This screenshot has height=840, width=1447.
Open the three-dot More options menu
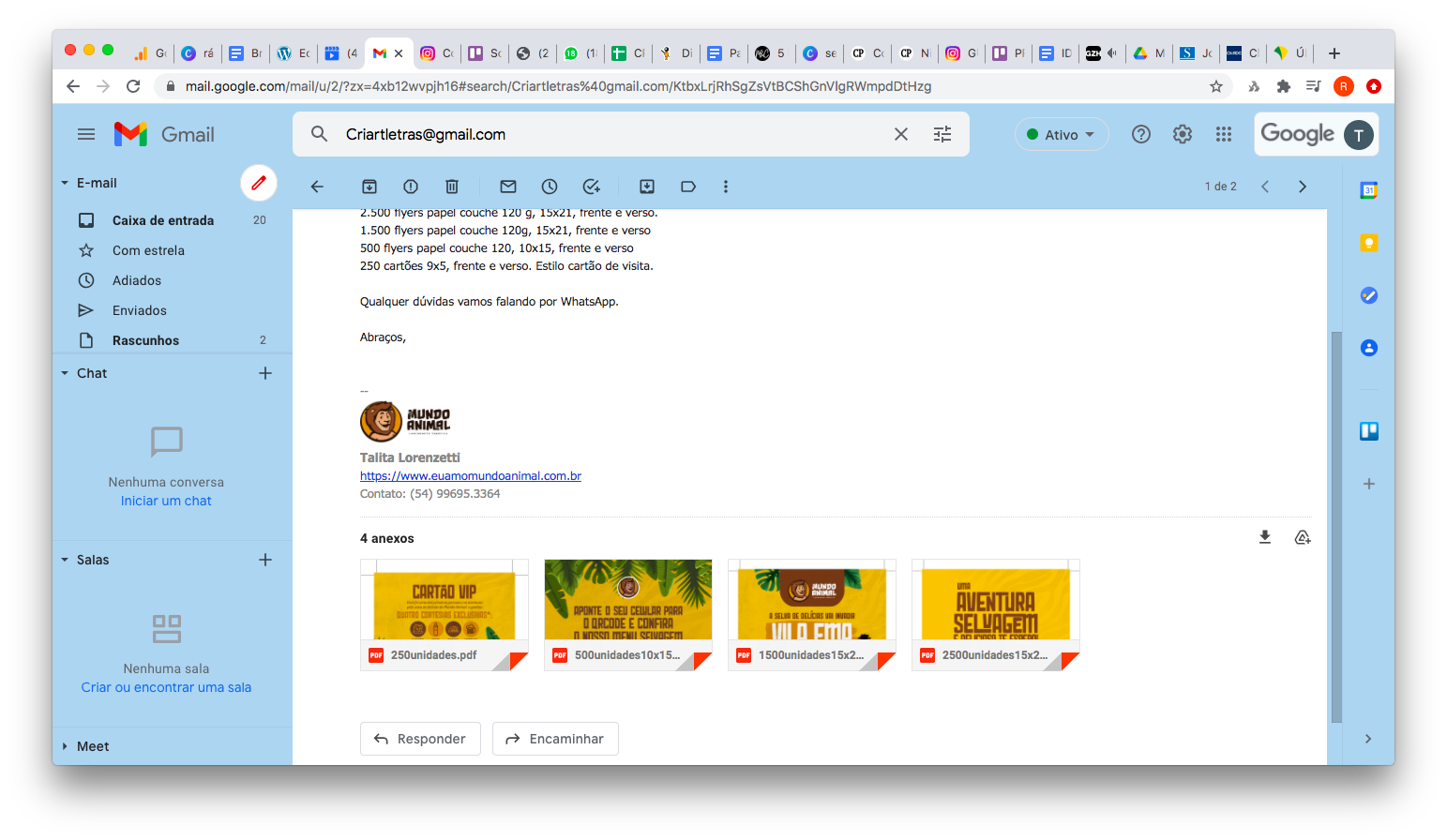point(726,187)
